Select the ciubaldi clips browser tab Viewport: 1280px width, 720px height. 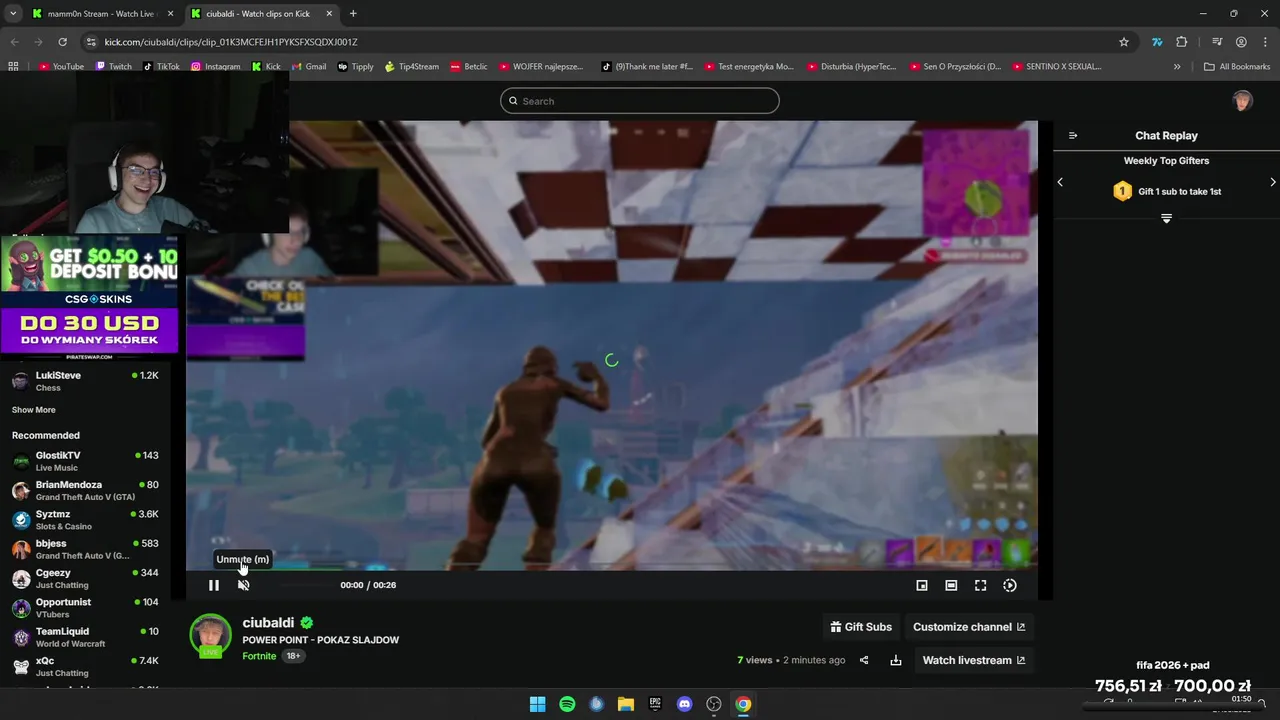[261, 14]
